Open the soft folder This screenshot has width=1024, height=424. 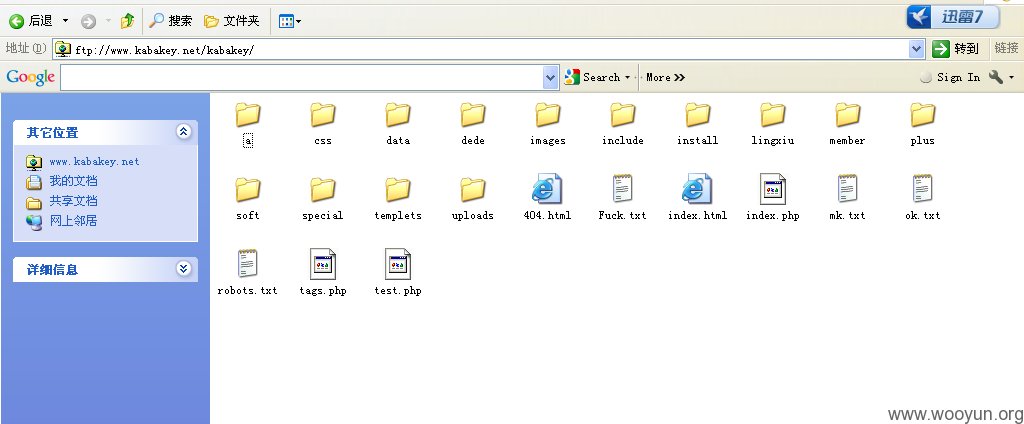click(248, 189)
